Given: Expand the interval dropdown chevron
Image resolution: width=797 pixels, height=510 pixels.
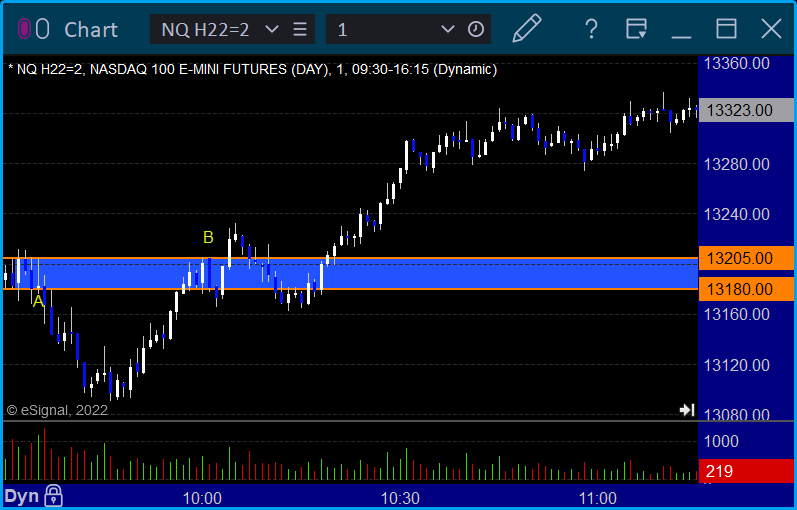Looking at the screenshot, I should (448, 29).
